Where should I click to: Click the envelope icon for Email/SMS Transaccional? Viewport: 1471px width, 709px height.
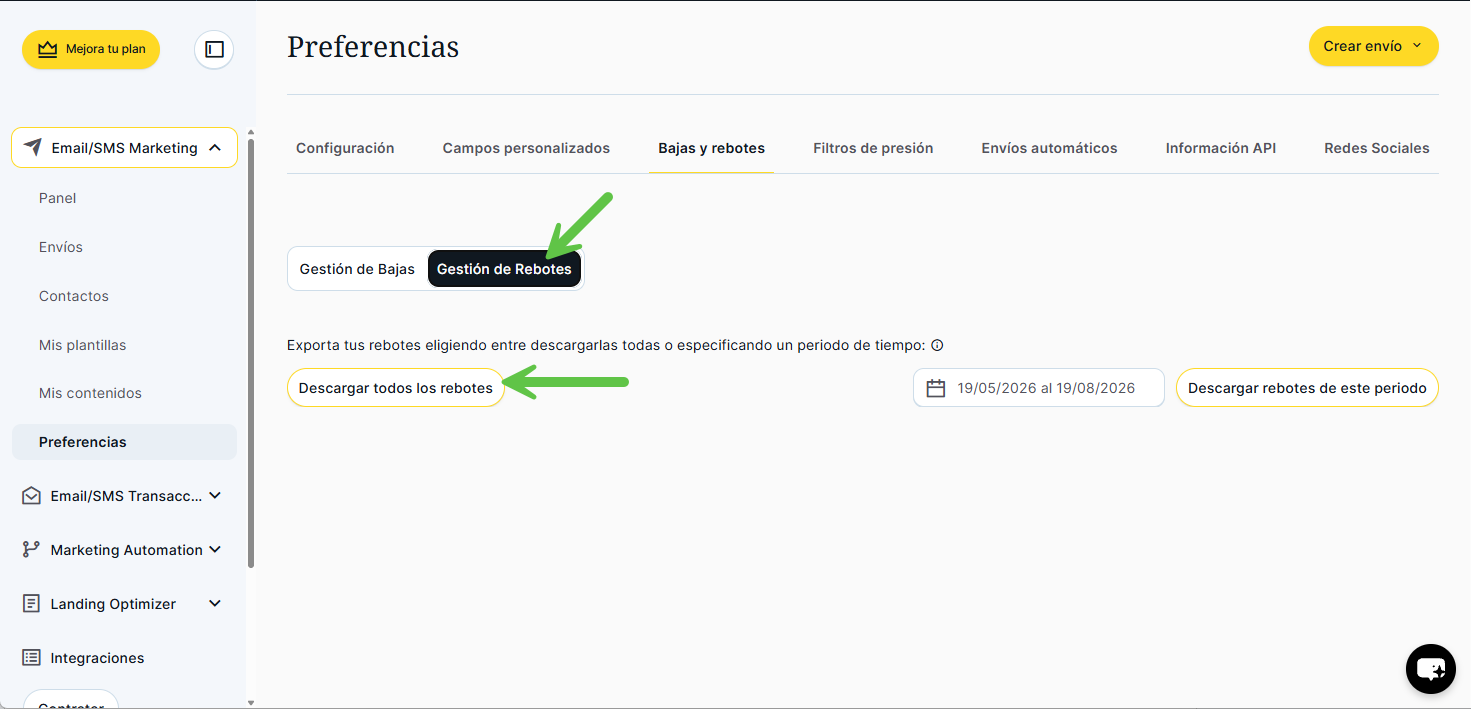[x=31, y=496]
